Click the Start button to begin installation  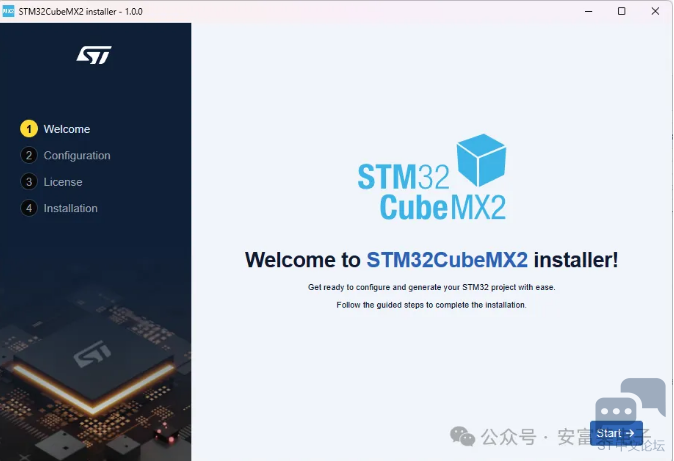coord(616,433)
